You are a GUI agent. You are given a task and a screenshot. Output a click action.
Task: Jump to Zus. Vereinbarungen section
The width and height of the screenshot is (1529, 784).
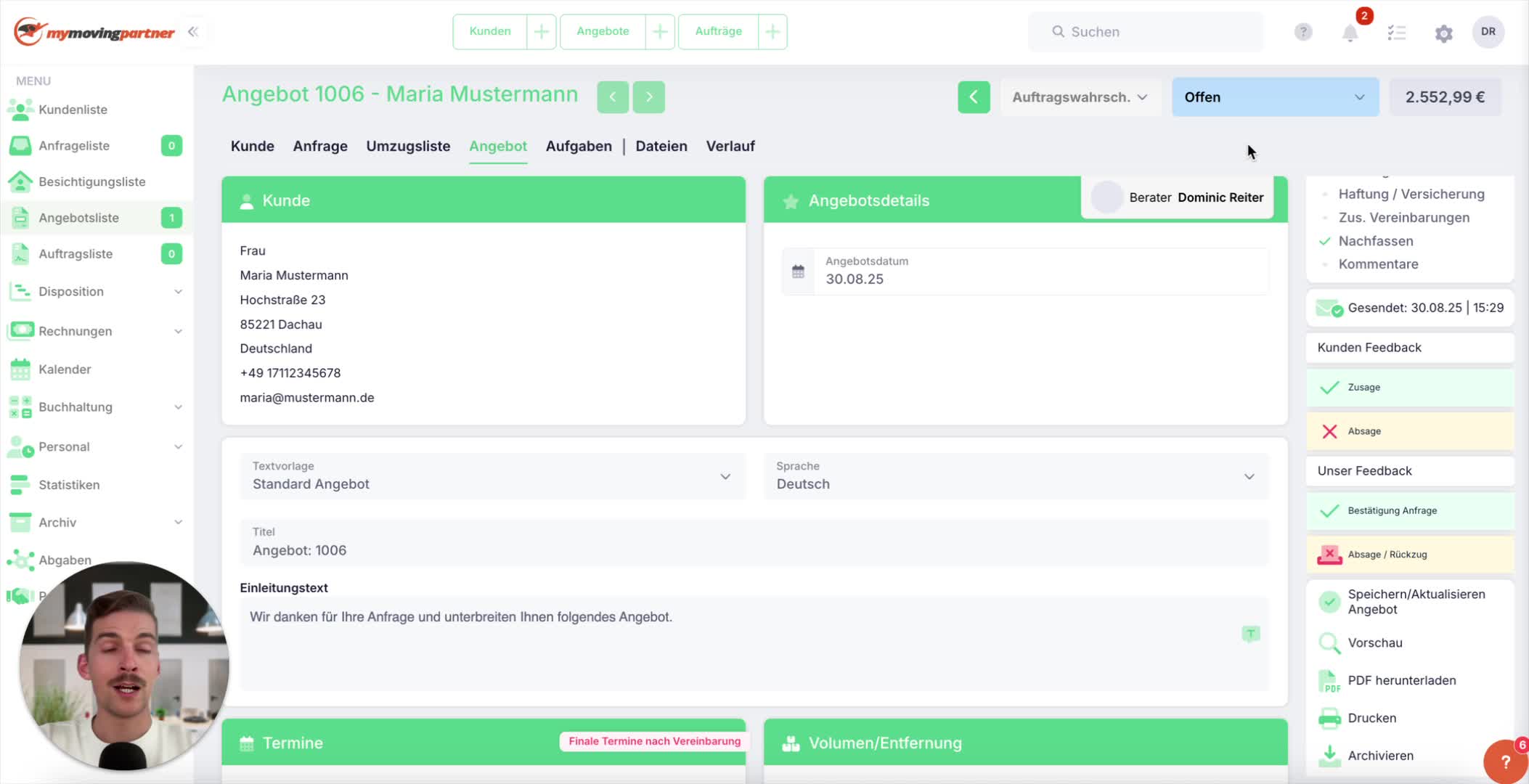pyautogui.click(x=1403, y=218)
